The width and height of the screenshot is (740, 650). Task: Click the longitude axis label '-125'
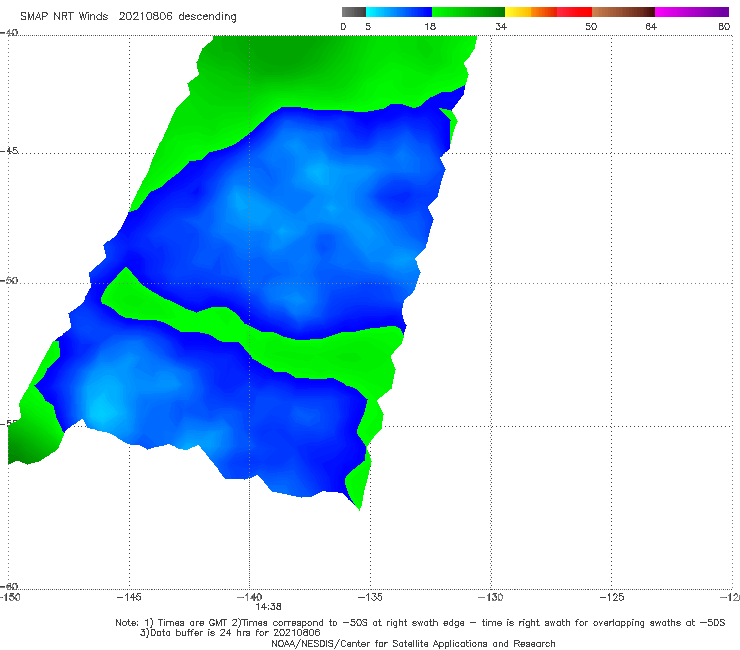(612, 597)
